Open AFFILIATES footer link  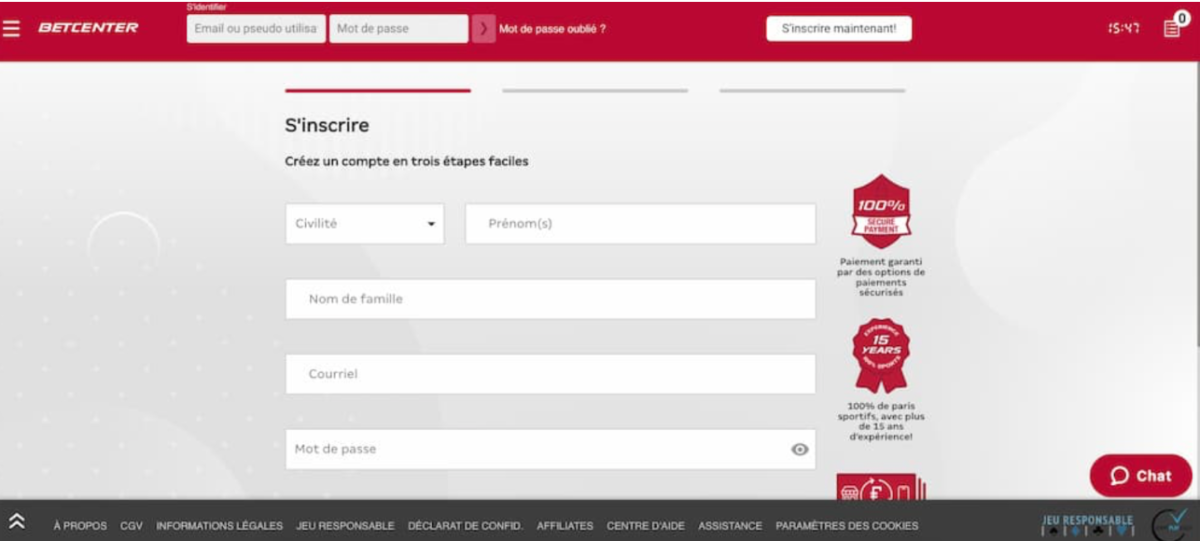[x=565, y=526]
